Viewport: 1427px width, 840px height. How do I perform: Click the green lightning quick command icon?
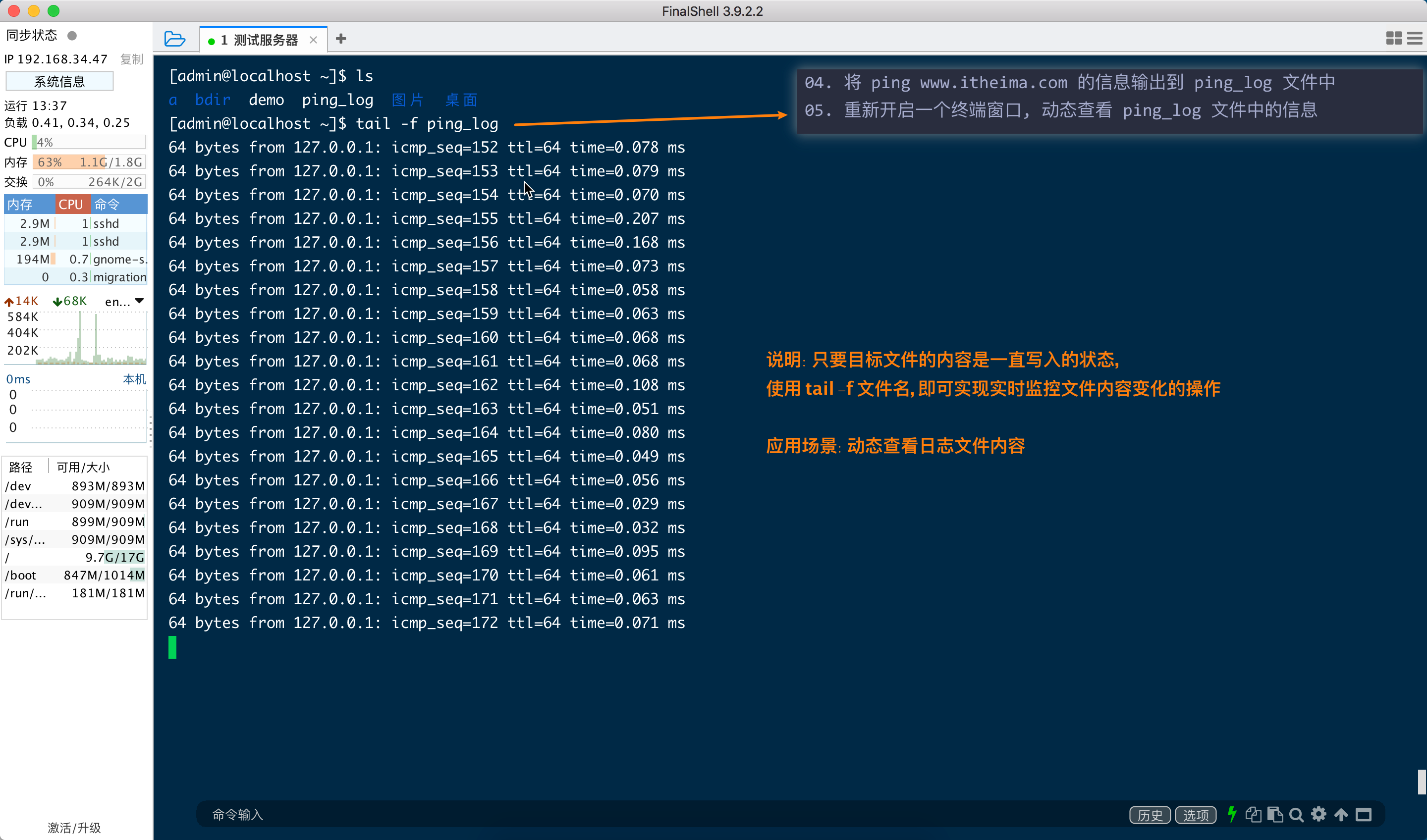(1232, 815)
